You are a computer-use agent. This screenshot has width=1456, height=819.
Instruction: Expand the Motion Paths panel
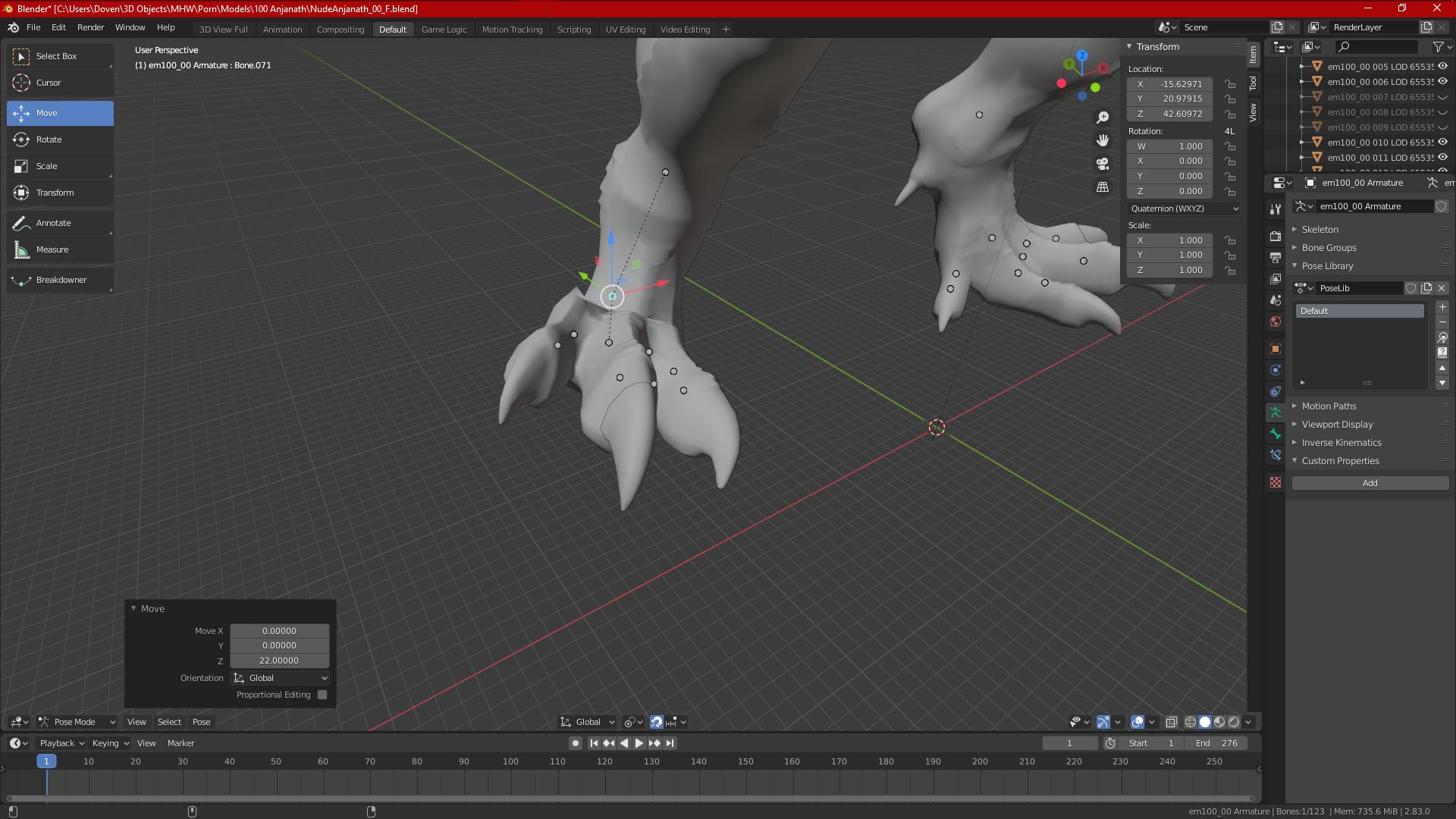pos(1329,406)
